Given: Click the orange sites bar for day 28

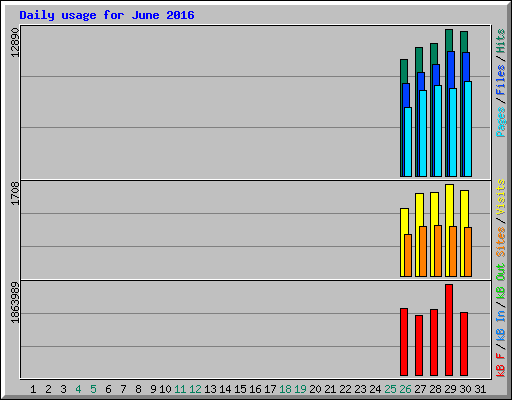Looking at the screenshot, I should click(438, 251).
